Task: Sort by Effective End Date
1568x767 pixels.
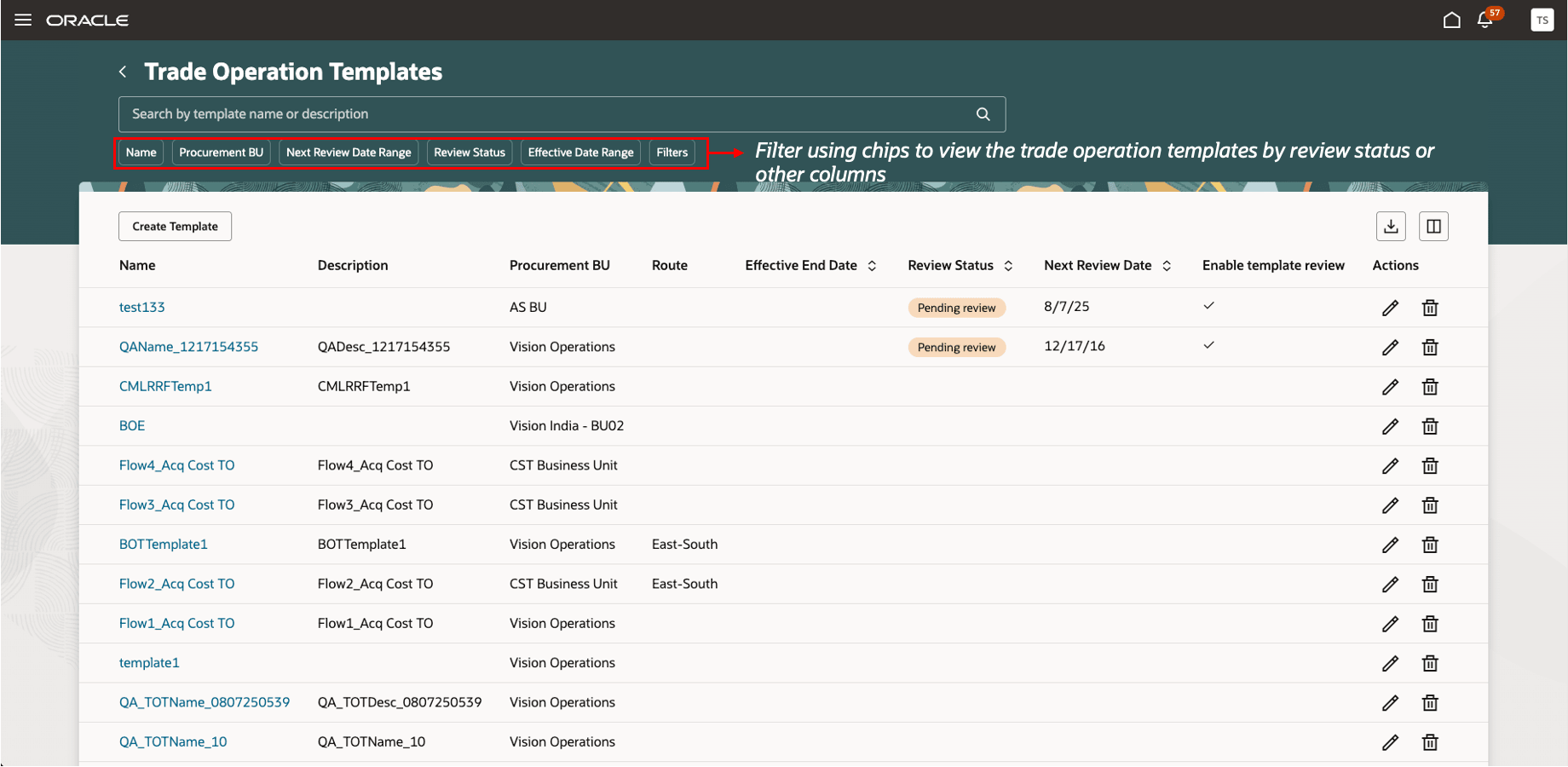Action: 872,266
